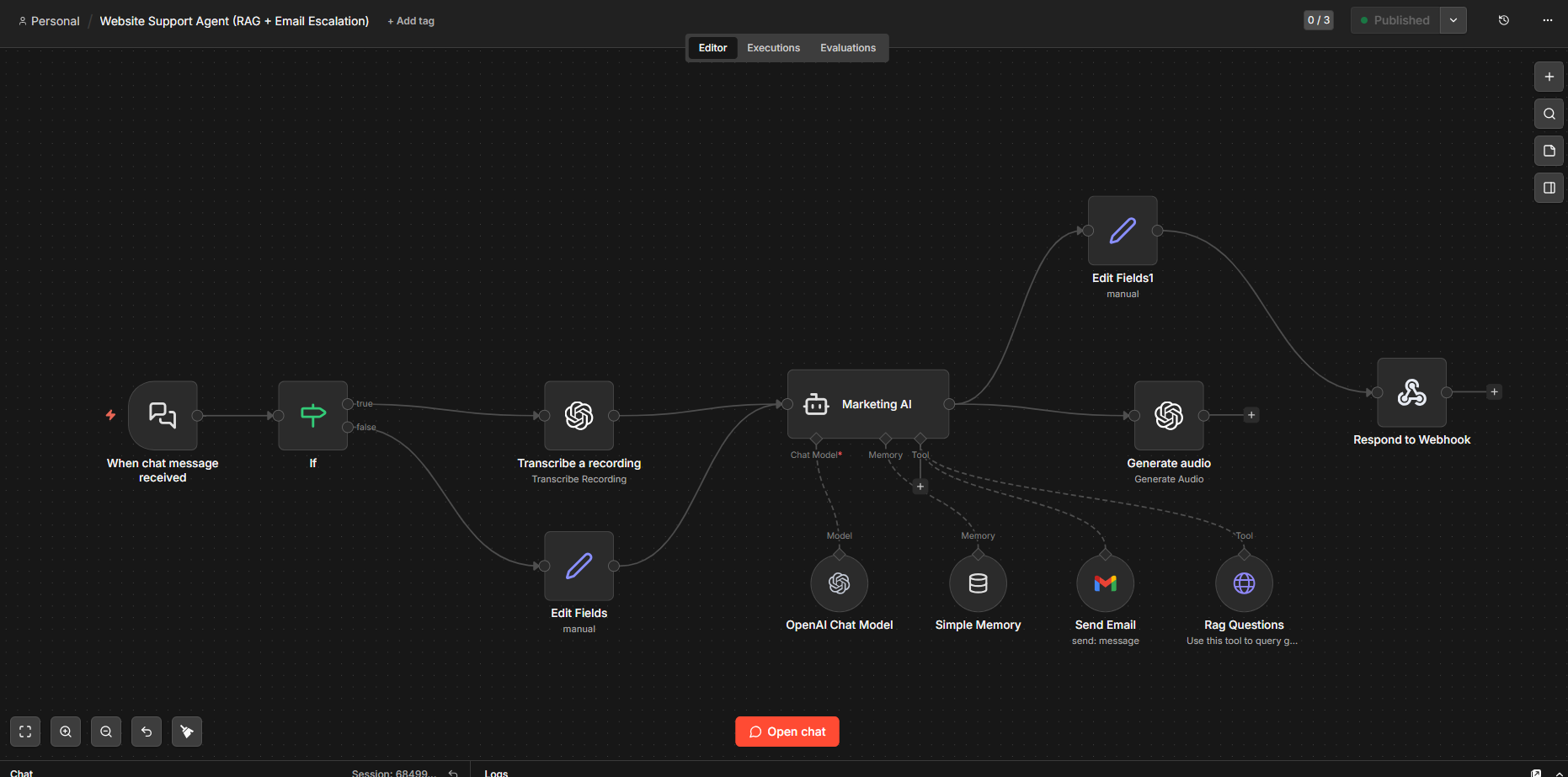Open the Rag Questions tool node
This screenshot has width=1568, height=777.
click(1245, 583)
